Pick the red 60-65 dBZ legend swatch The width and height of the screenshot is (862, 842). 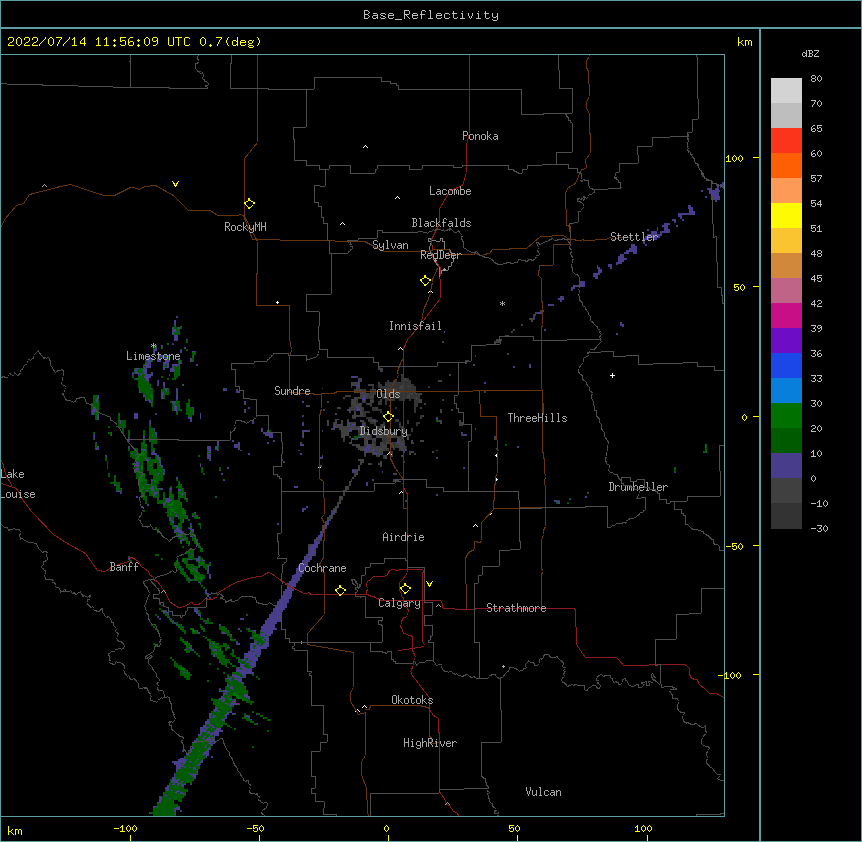click(x=786, y=141)
